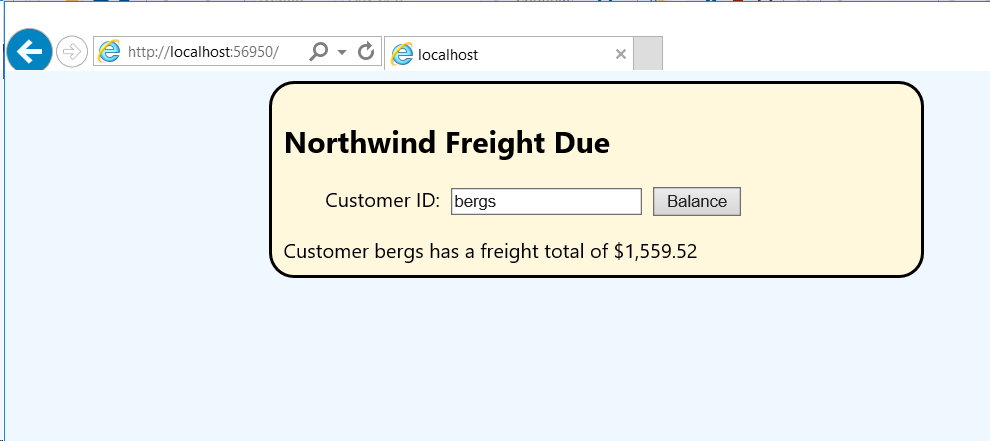Click the IE logo on localhost tab

tap(401, 54)
